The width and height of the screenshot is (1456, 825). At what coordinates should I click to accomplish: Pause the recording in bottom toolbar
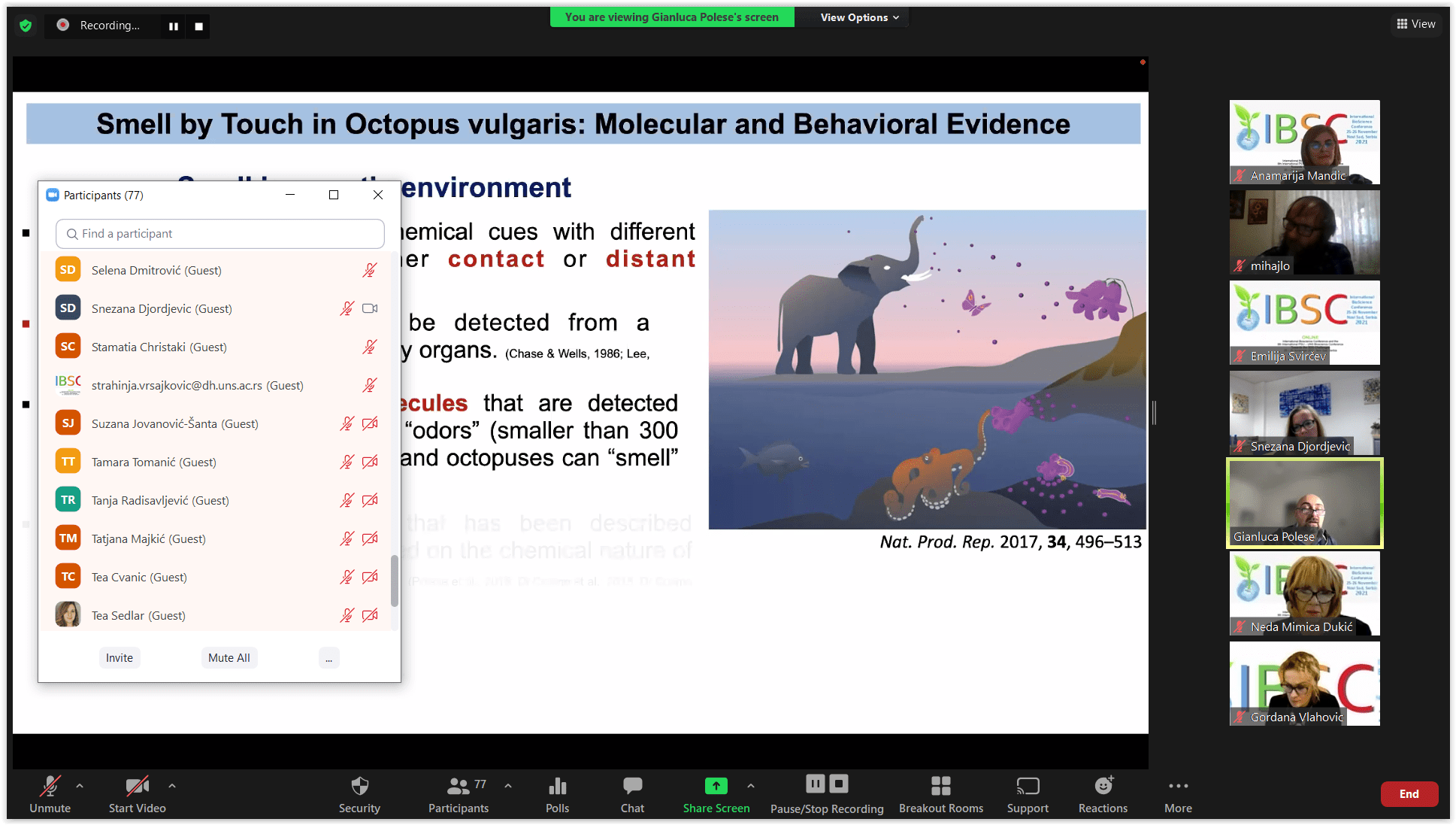[x=816, y=784]
